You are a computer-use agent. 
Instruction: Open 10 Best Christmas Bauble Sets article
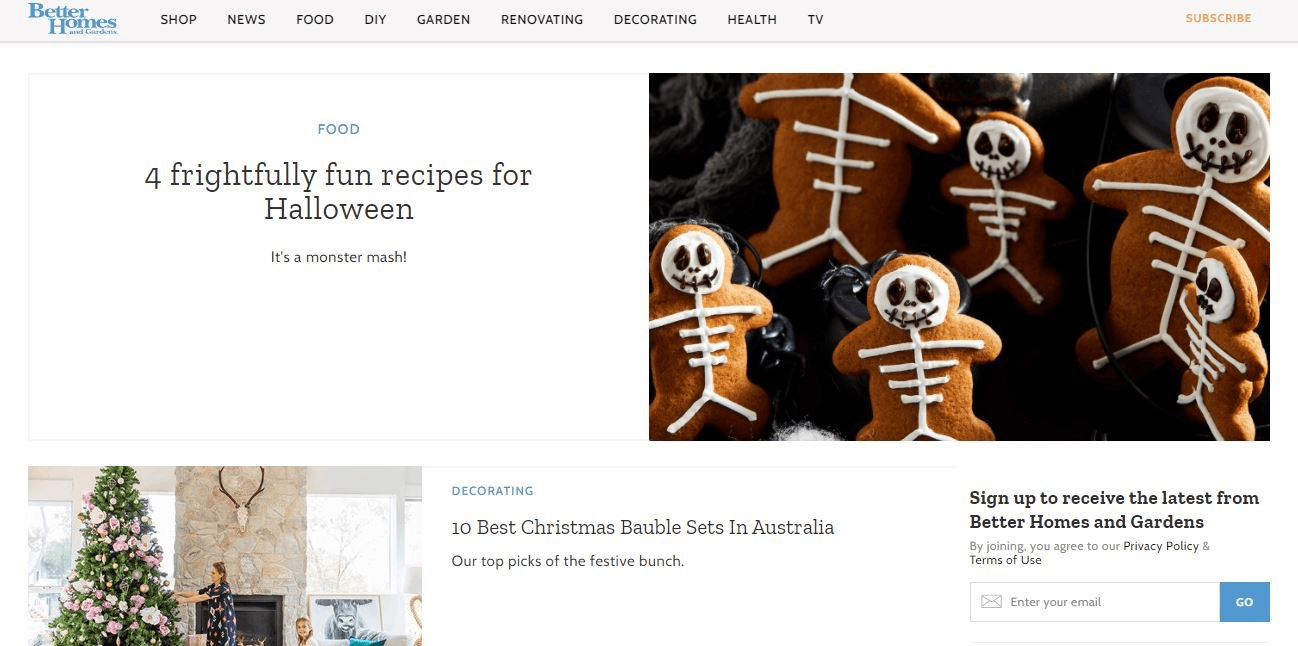642,527
